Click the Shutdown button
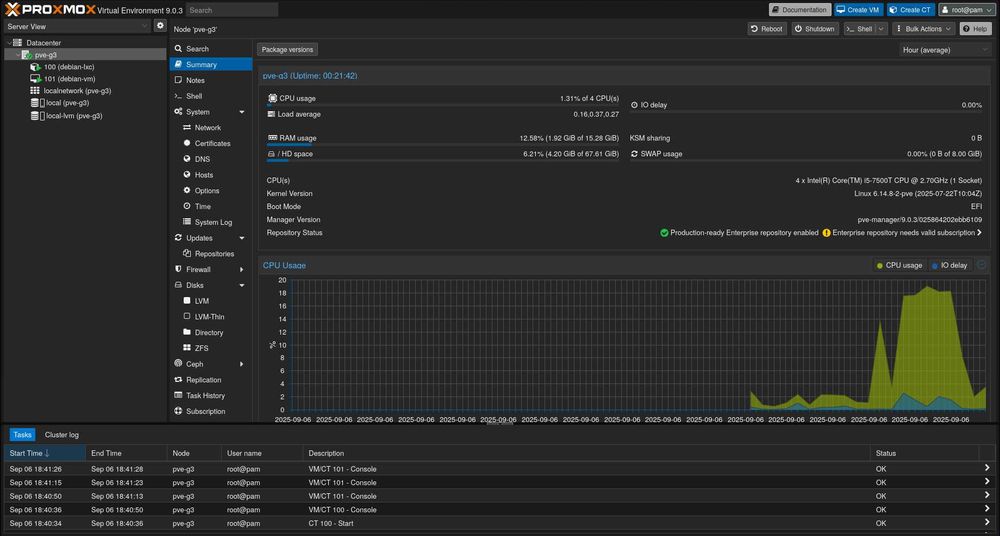The height and width of the screenshot is (536, 1000). [x=815, y=29]
